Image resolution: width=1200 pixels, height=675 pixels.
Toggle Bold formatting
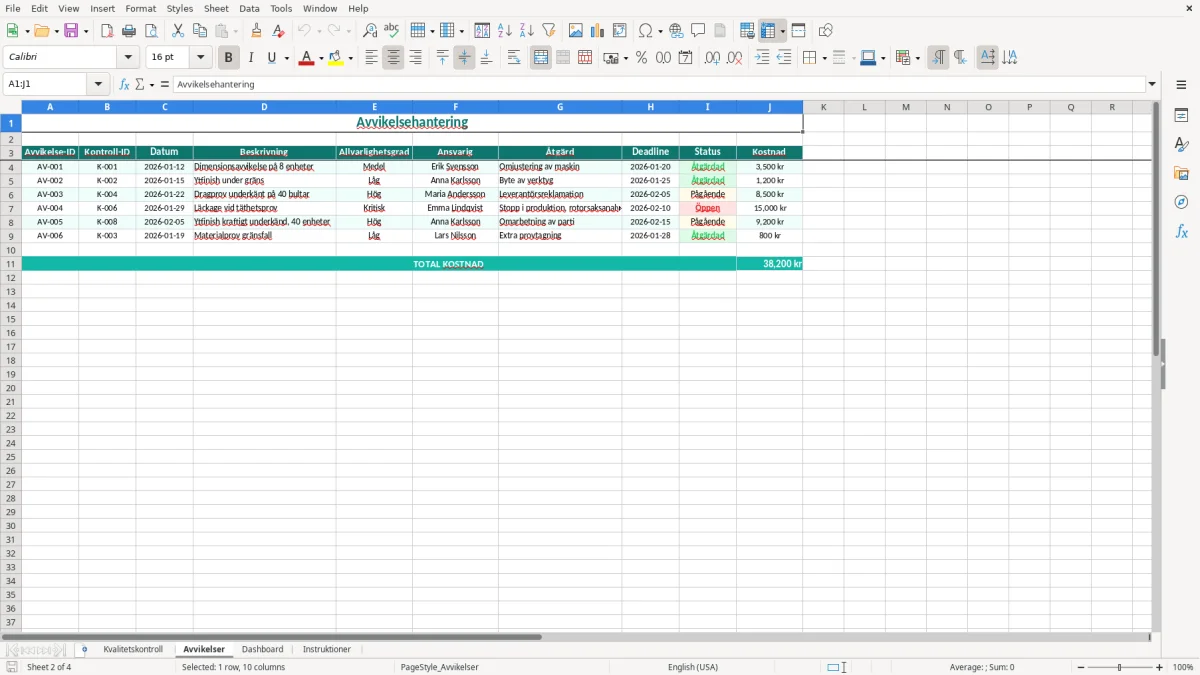tap(228, 58)
